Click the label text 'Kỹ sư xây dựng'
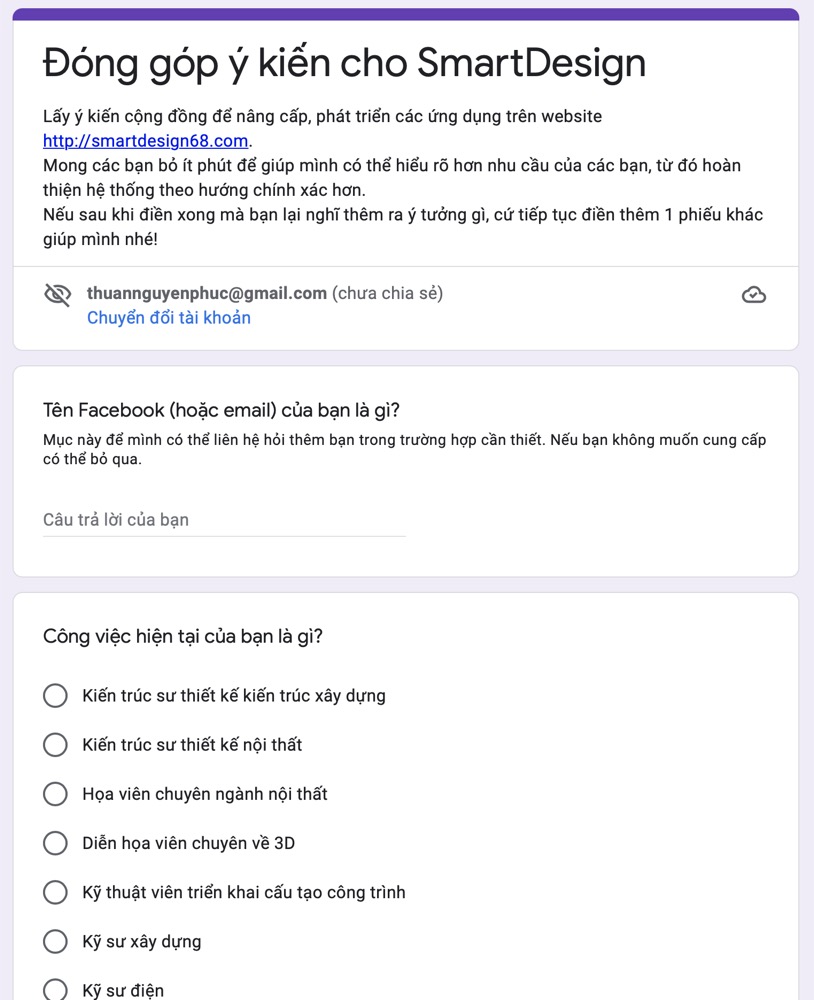The image size is (814, 1000). click(142, 942)
